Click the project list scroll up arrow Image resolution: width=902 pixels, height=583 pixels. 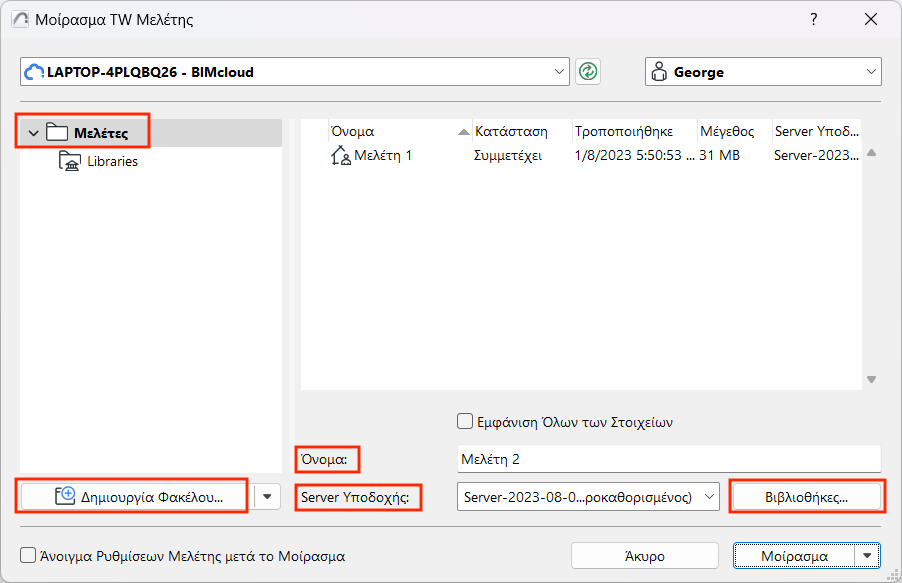click(x=872, y=153)
